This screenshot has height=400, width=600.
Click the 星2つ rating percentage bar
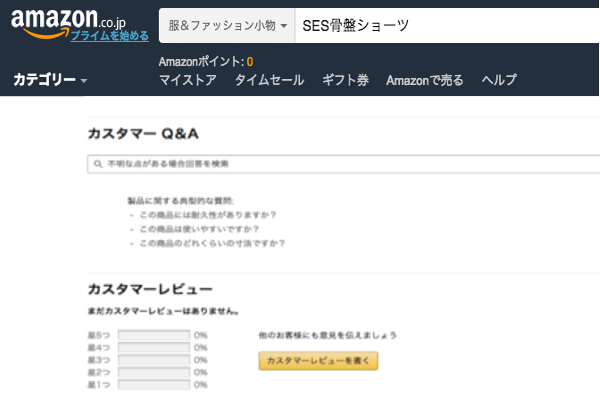point(154,372)
